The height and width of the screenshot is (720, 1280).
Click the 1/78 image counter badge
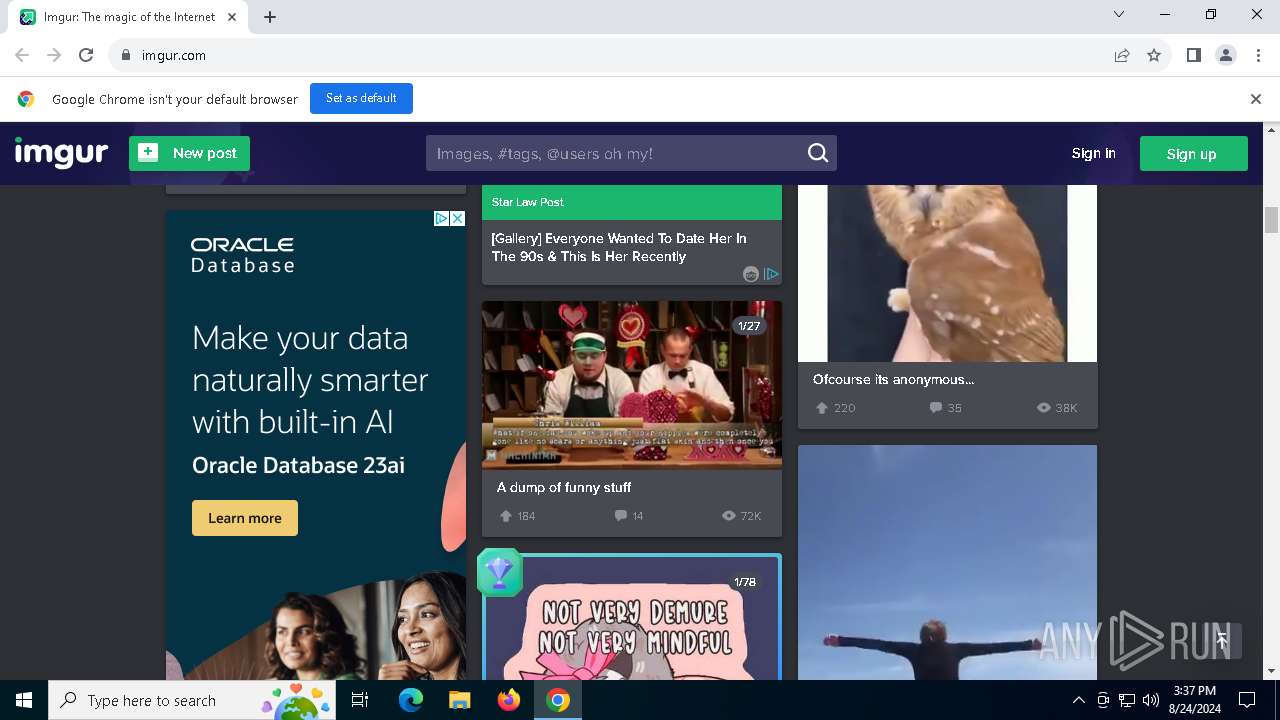(746, 582)
